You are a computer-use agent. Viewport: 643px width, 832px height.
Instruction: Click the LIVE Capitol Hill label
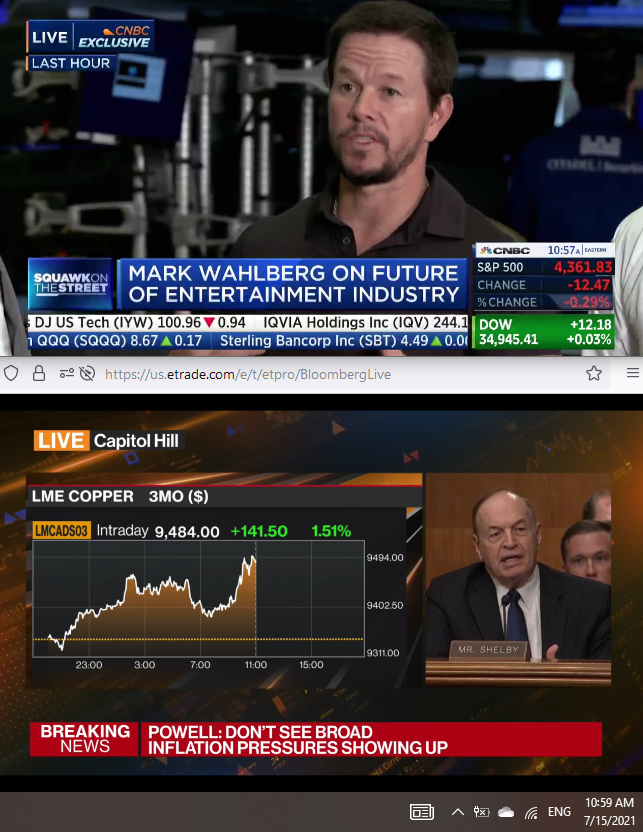(x=109, y=440)
